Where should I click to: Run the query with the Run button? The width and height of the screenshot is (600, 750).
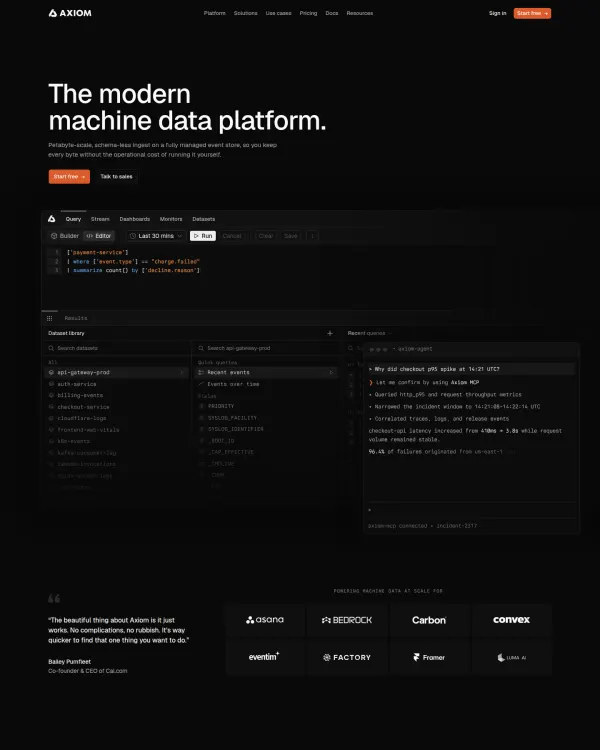point(203,236)
